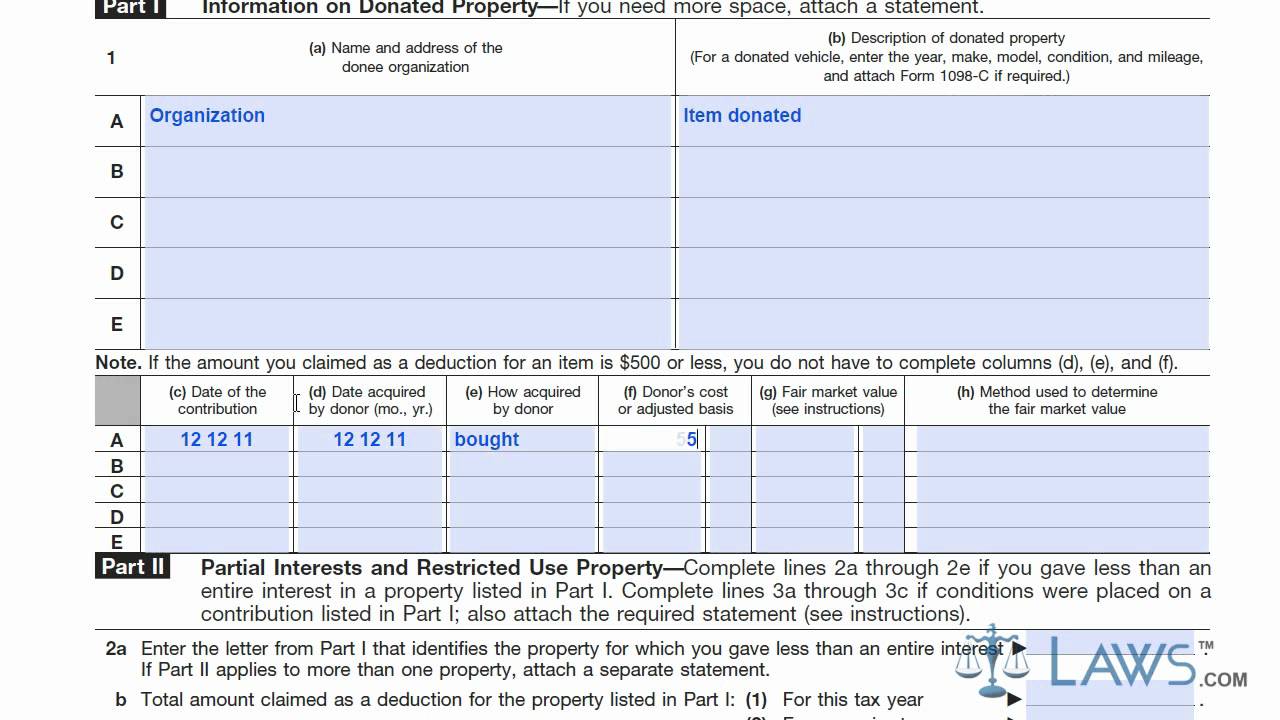Activate the row C donated property description field
The width and height of the screenshot is (1280, 720).
pos(943,223)
